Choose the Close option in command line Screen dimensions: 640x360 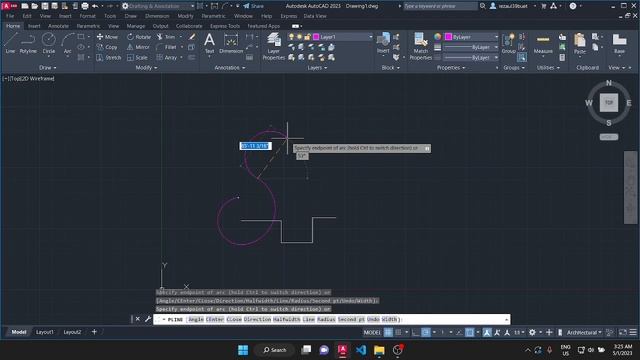(x=234, y=319)
